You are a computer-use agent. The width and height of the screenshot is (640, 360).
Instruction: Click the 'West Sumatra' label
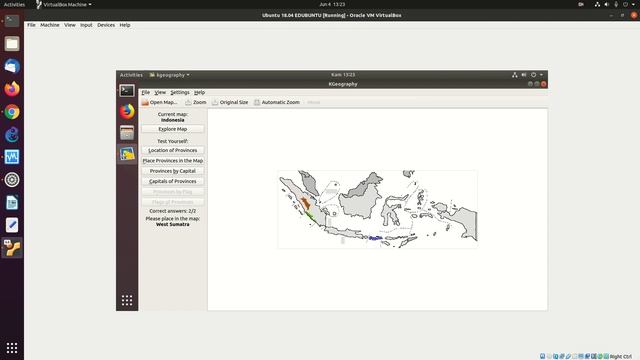tap(173, 224)
